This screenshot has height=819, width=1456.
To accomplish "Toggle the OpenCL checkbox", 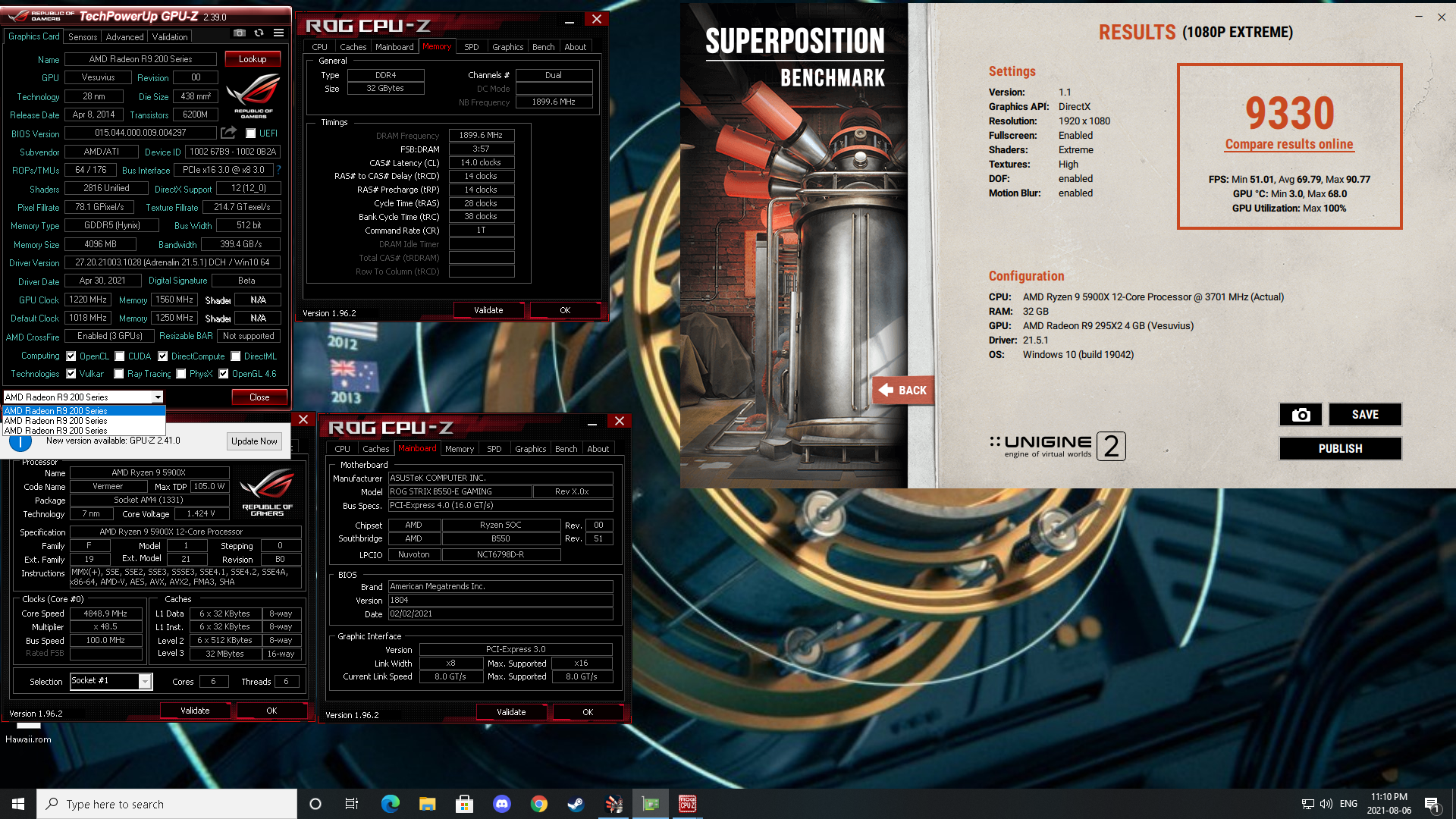I will [x=71, y=356].
